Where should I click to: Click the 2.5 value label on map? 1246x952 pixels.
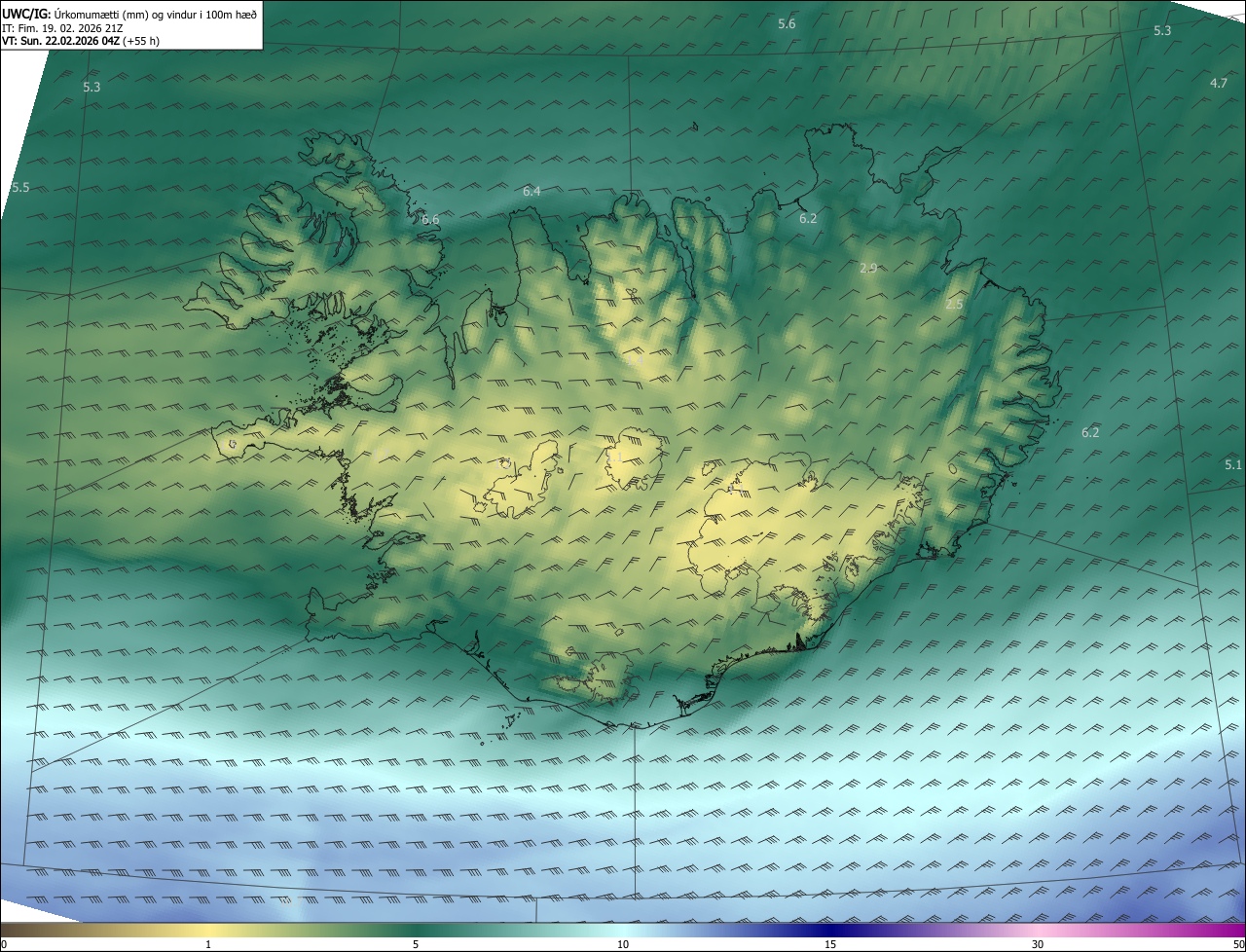pos(954,305)
